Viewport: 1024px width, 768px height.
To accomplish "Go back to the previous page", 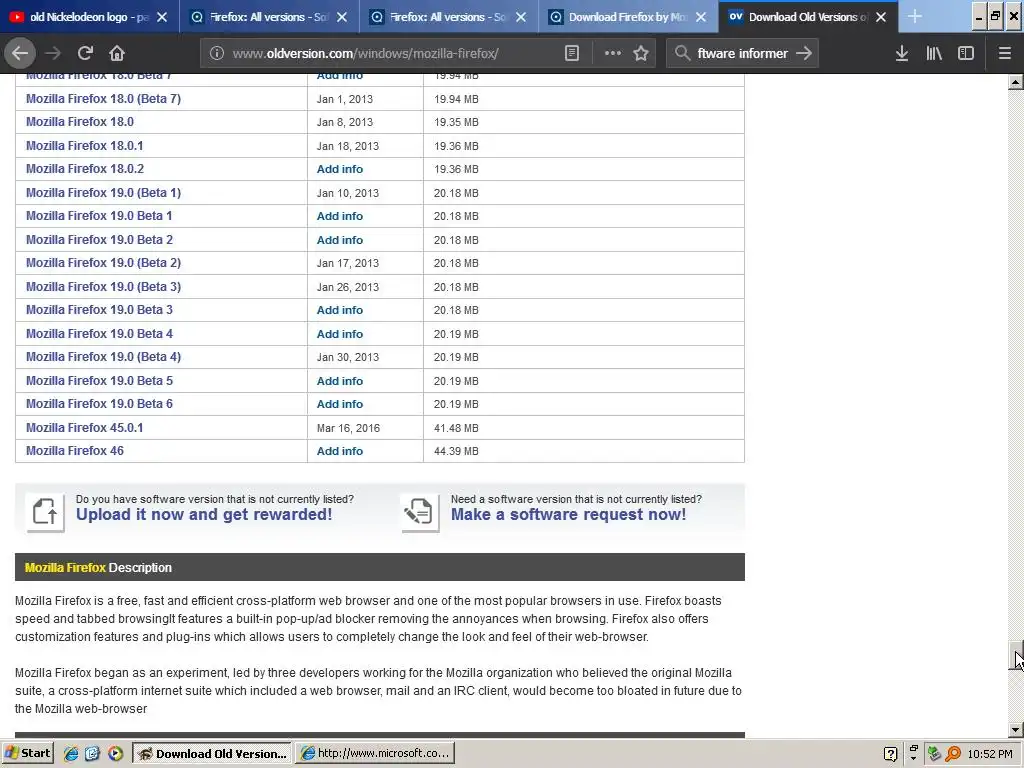I will 20,53.
